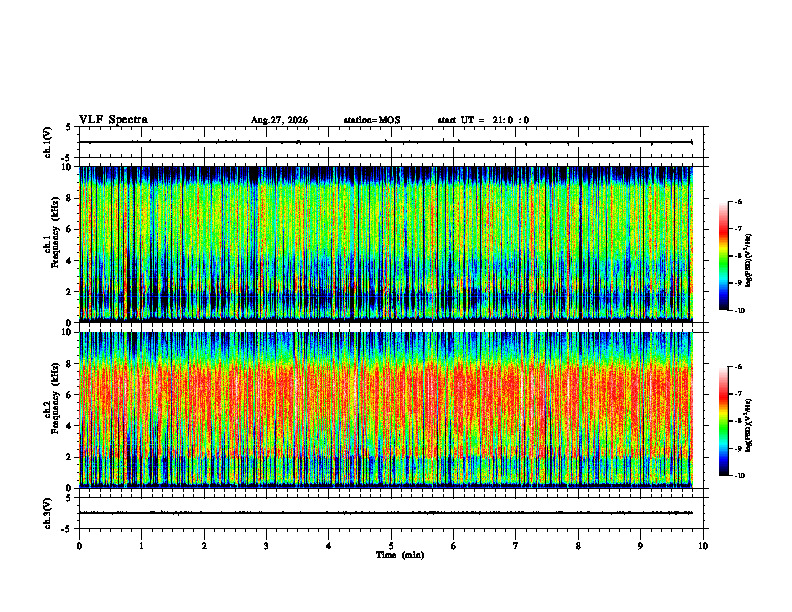This screenshot has width=792, height=612.
Task: Click the 'start UT = 21:0 :0' label
Action: tap(483, 120)
